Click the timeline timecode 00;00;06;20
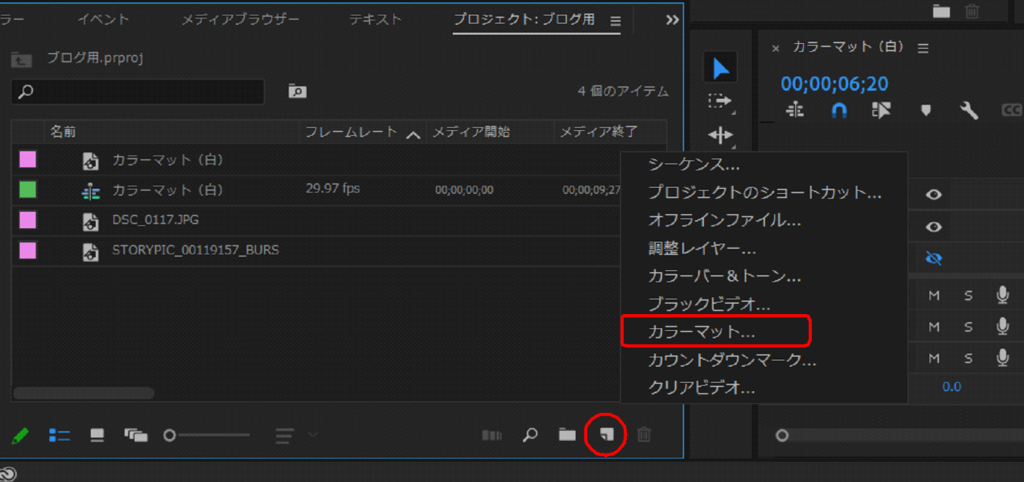The width and height of the screenshot is (1024, 482). pos(834,83)
